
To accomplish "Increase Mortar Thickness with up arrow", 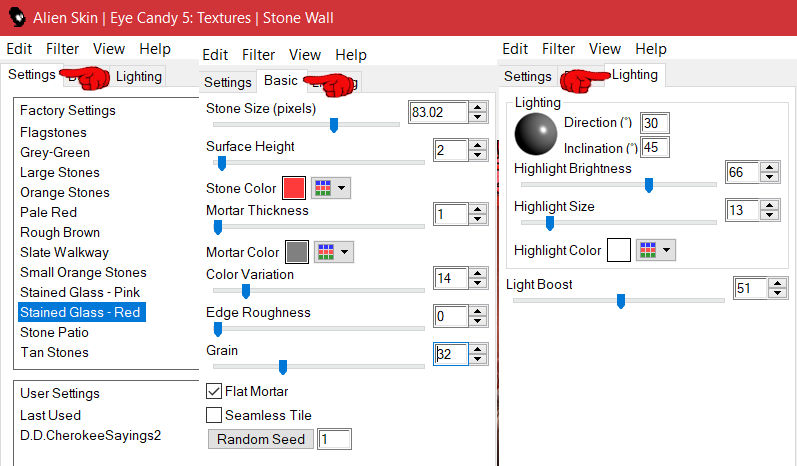I will point(477,209).
